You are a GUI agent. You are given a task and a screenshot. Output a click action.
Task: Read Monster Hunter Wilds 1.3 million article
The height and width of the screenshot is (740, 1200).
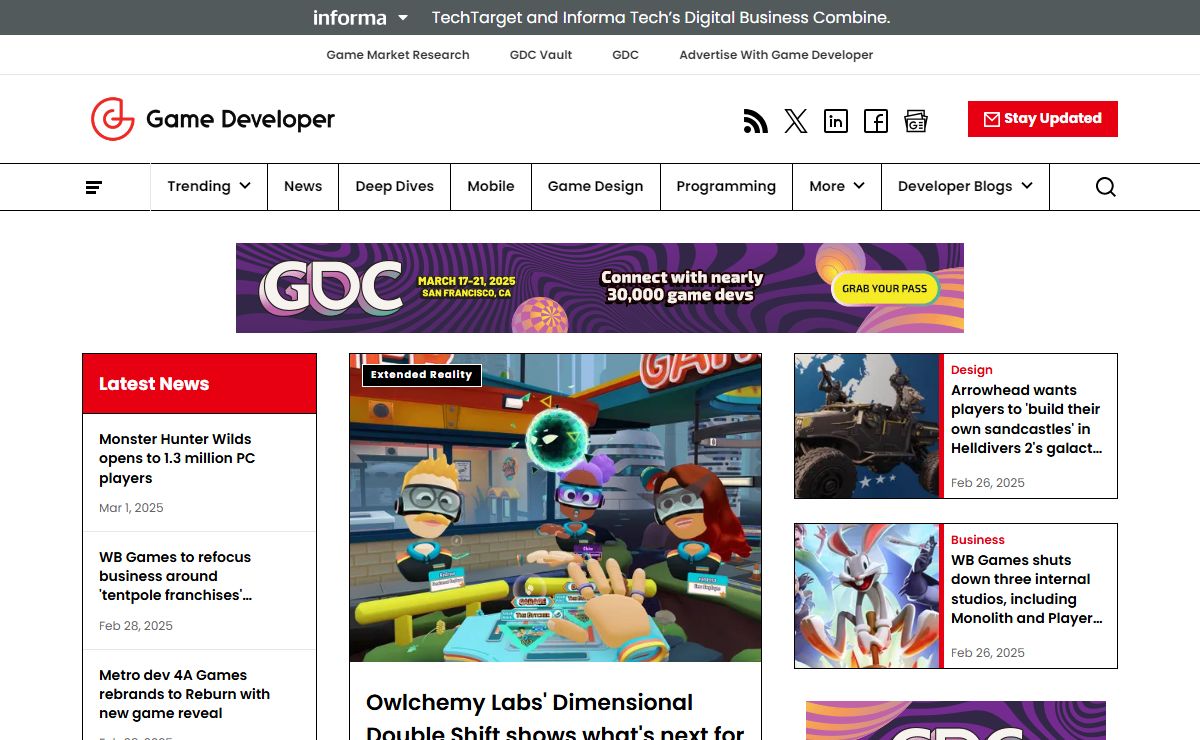(x=177, y=458)
